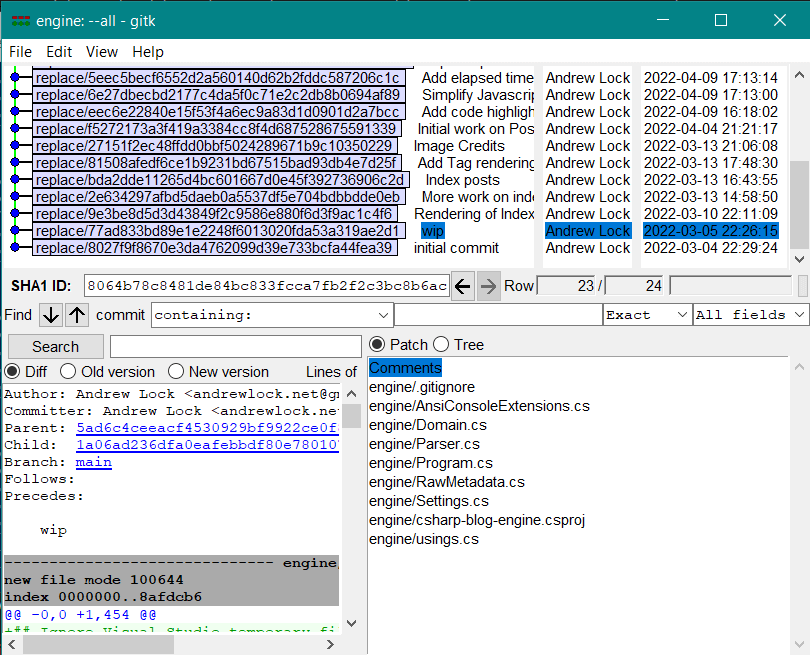Image resolution: width=810 pixels, height=655 pixels.
Task: Click up arrow of file list scrollbar
Action: tap(799, 367)
